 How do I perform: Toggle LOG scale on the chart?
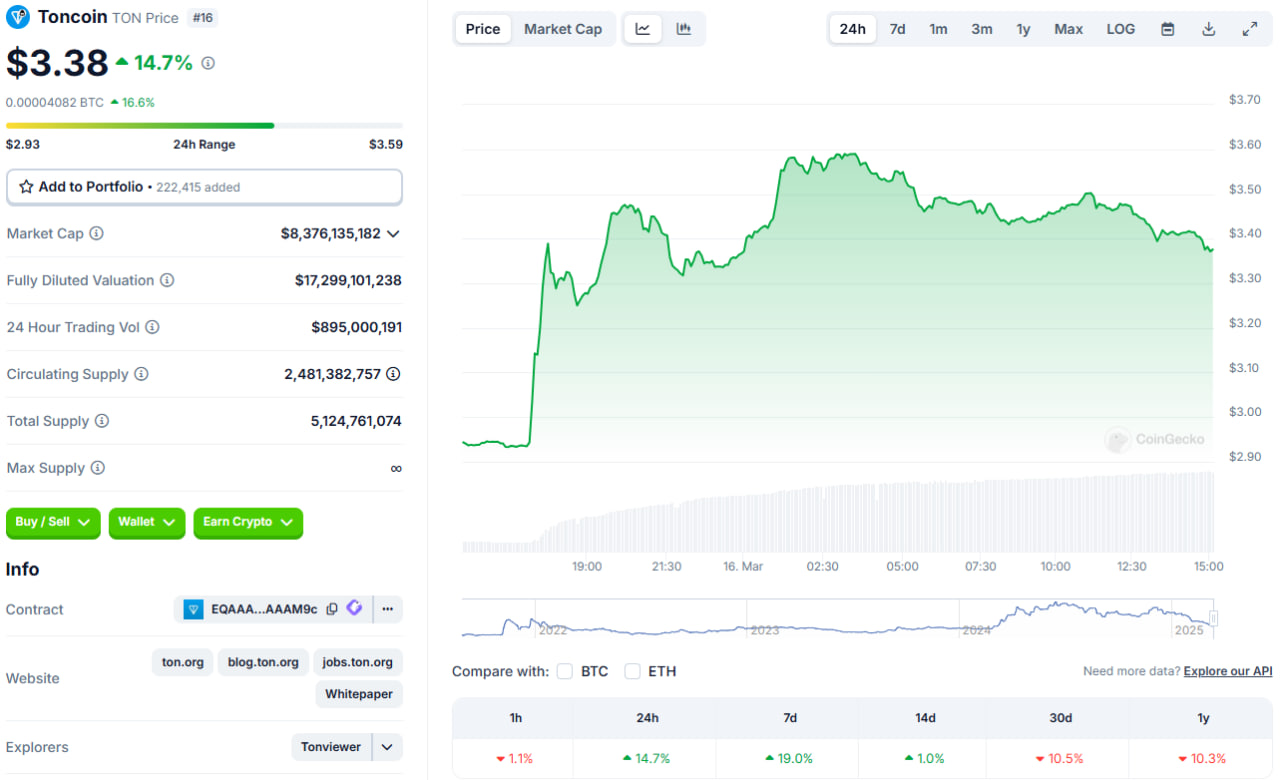click(x=1121, y=29)
